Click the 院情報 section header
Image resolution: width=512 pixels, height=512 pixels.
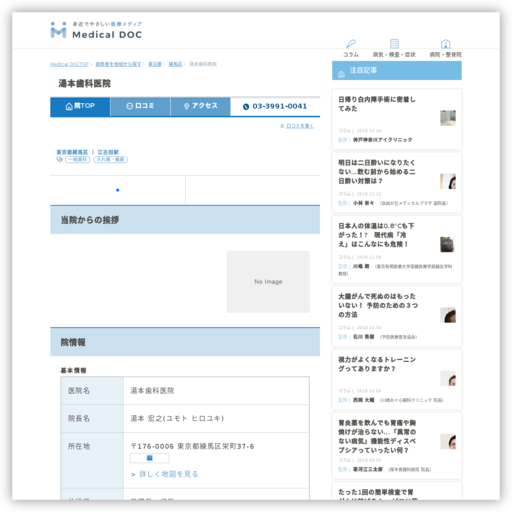point(185,342)
